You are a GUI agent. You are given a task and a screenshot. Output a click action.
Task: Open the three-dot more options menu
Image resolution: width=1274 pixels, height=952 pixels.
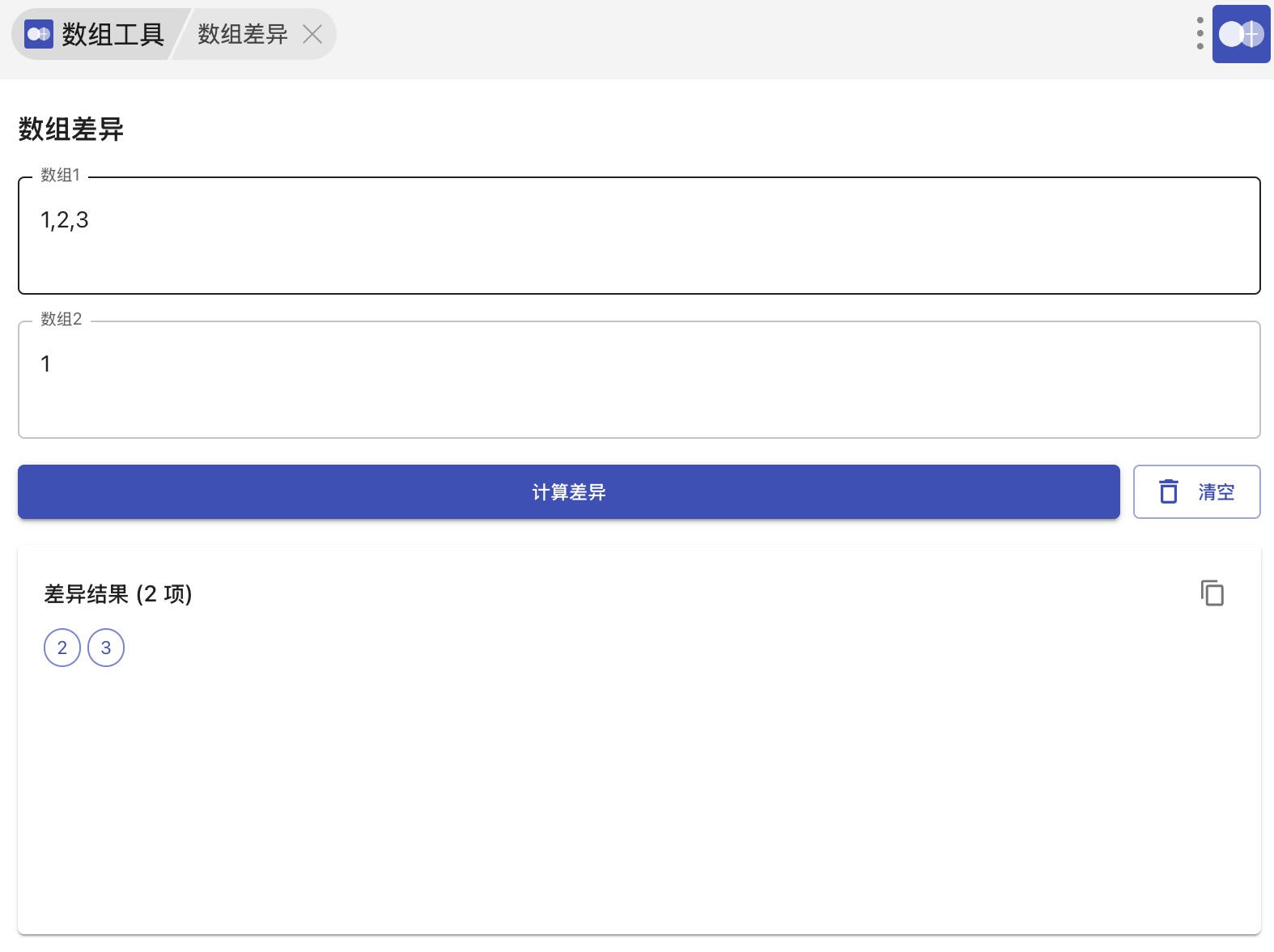point(1200,33)
